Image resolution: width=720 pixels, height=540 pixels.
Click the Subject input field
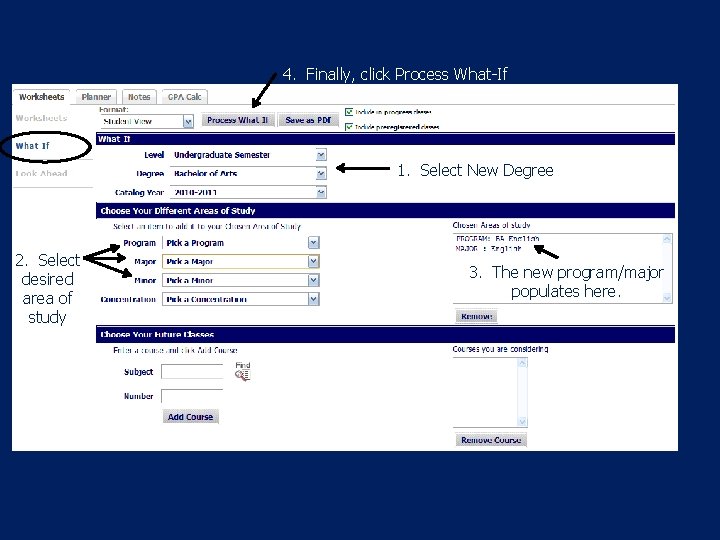coord(192,372)
